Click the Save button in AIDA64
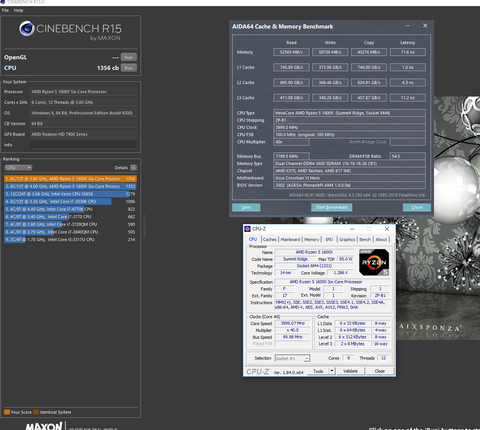 click(246, 207)
